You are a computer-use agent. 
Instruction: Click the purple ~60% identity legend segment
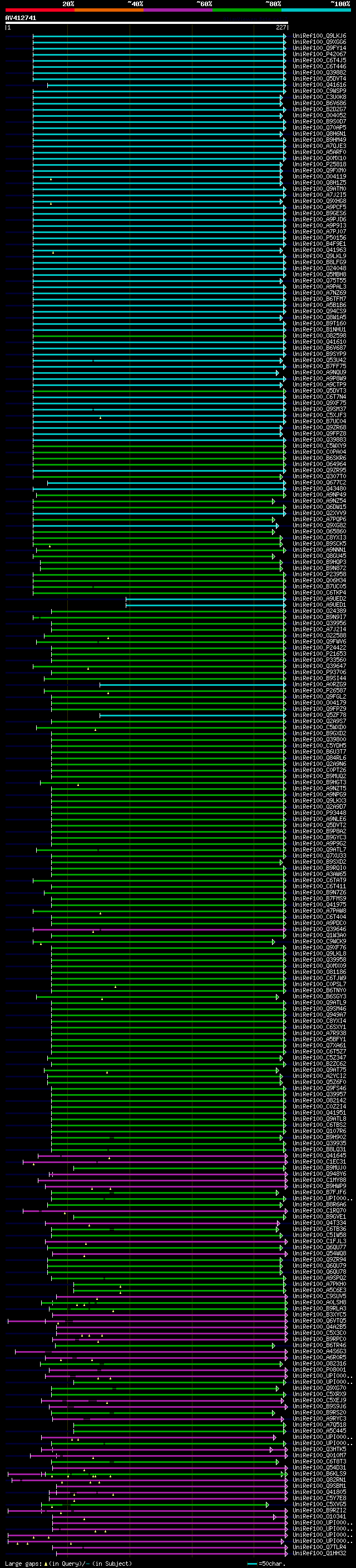tap(179, 10)
